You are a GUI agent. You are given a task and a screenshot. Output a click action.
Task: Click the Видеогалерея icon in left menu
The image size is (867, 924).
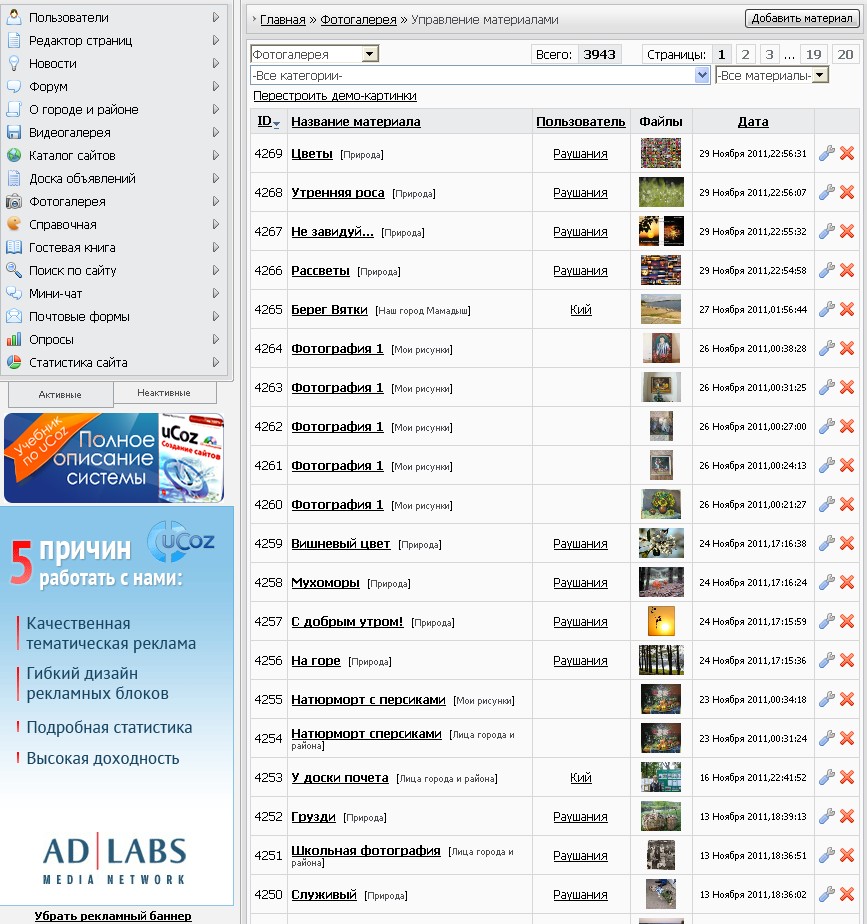[x=14, y=132]
